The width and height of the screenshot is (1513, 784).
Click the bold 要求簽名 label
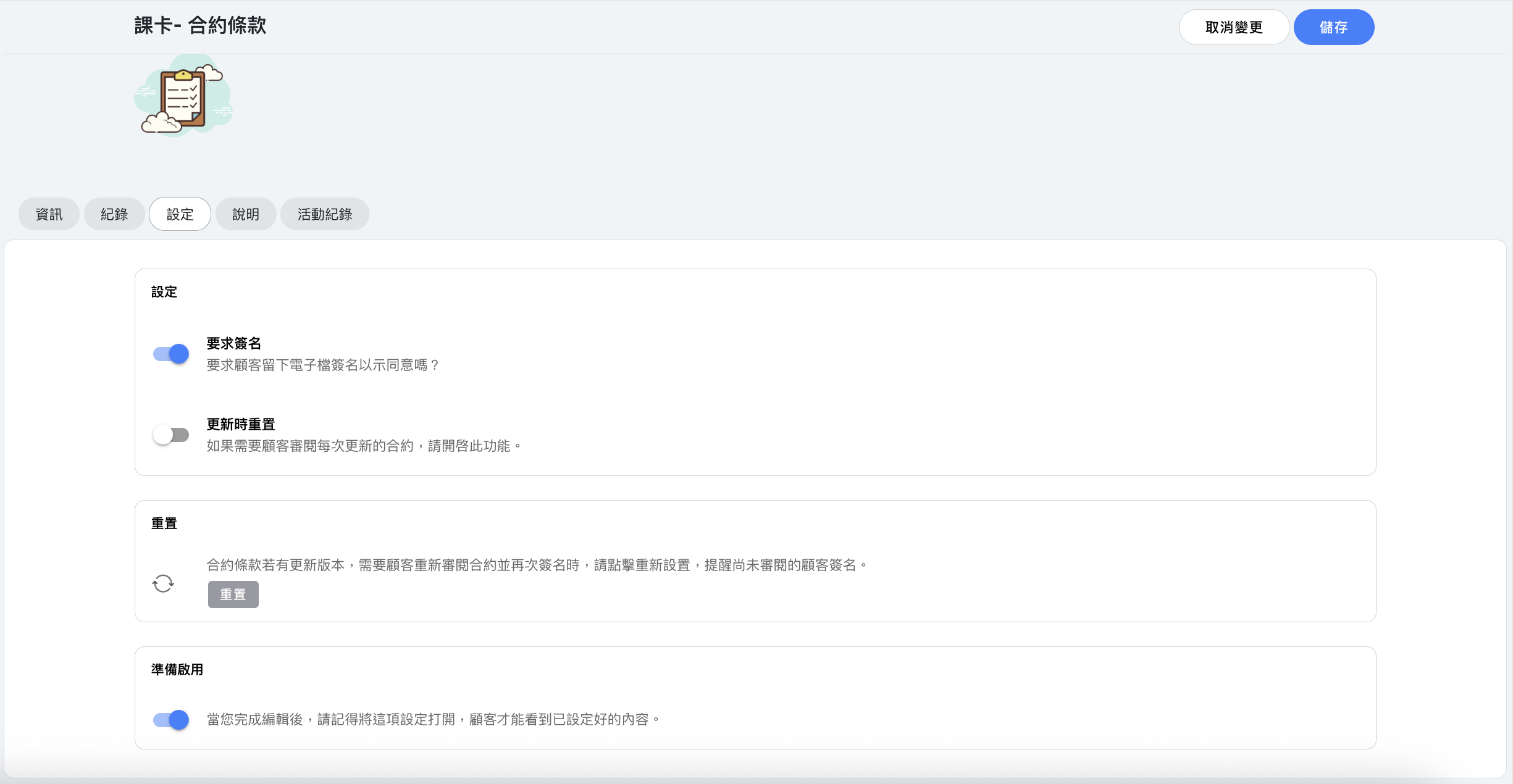click(x=233, y=343)
